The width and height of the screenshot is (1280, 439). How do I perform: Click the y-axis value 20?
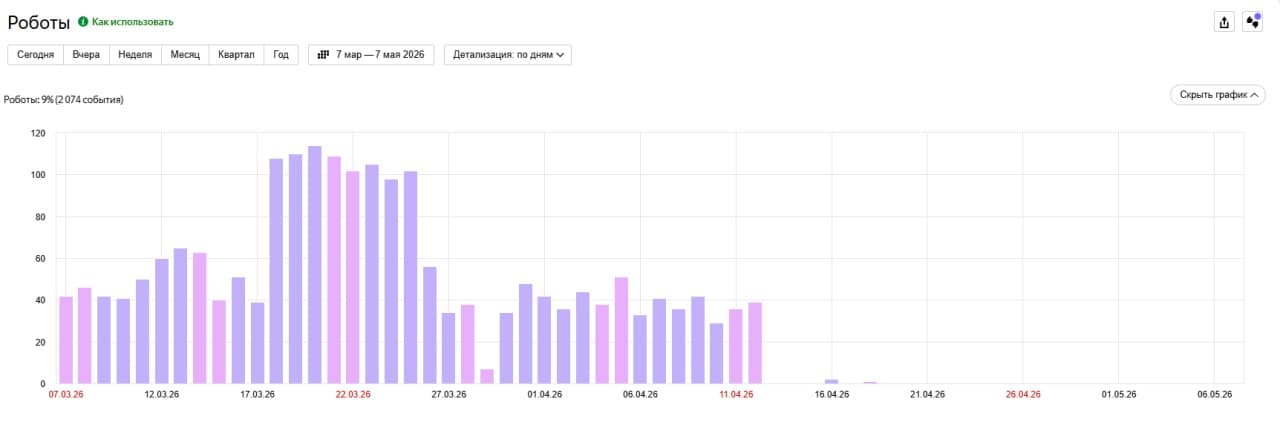pos(40,342)
